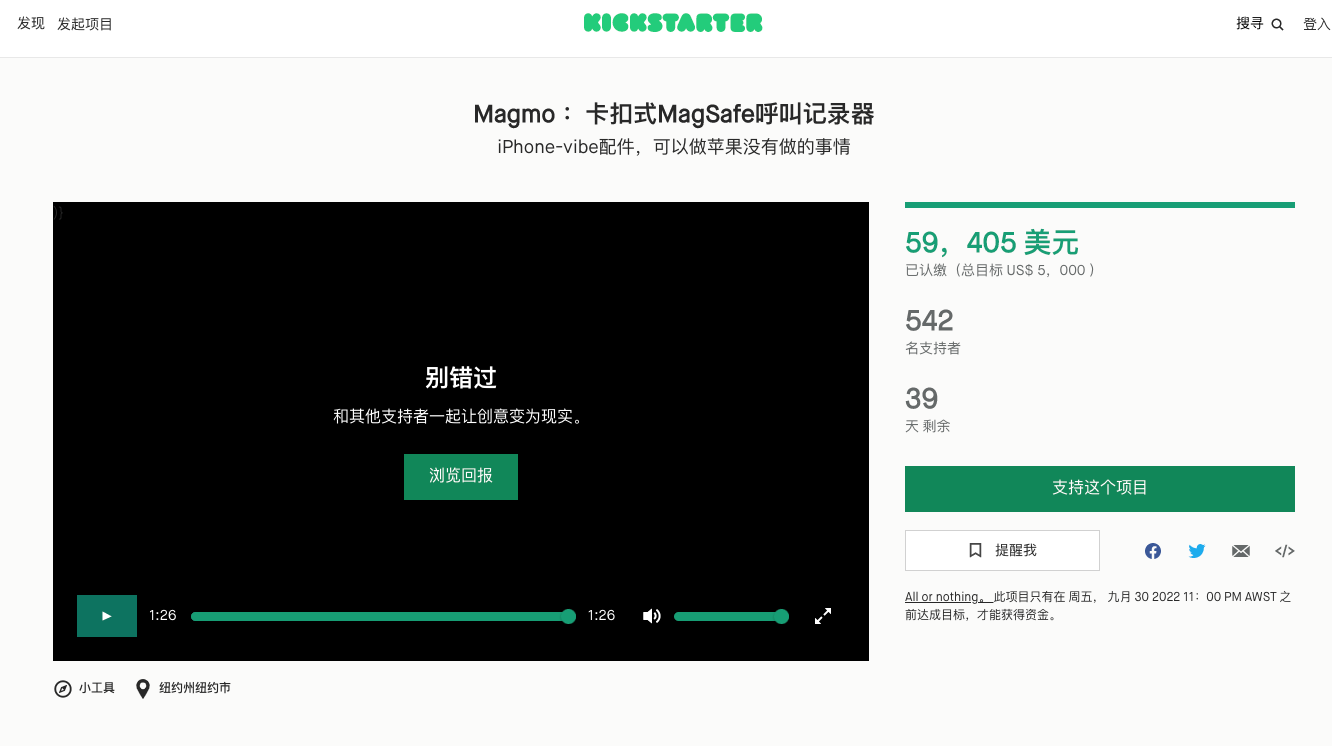
Task: Mute the video audio
Action: (x=650, y=616)
